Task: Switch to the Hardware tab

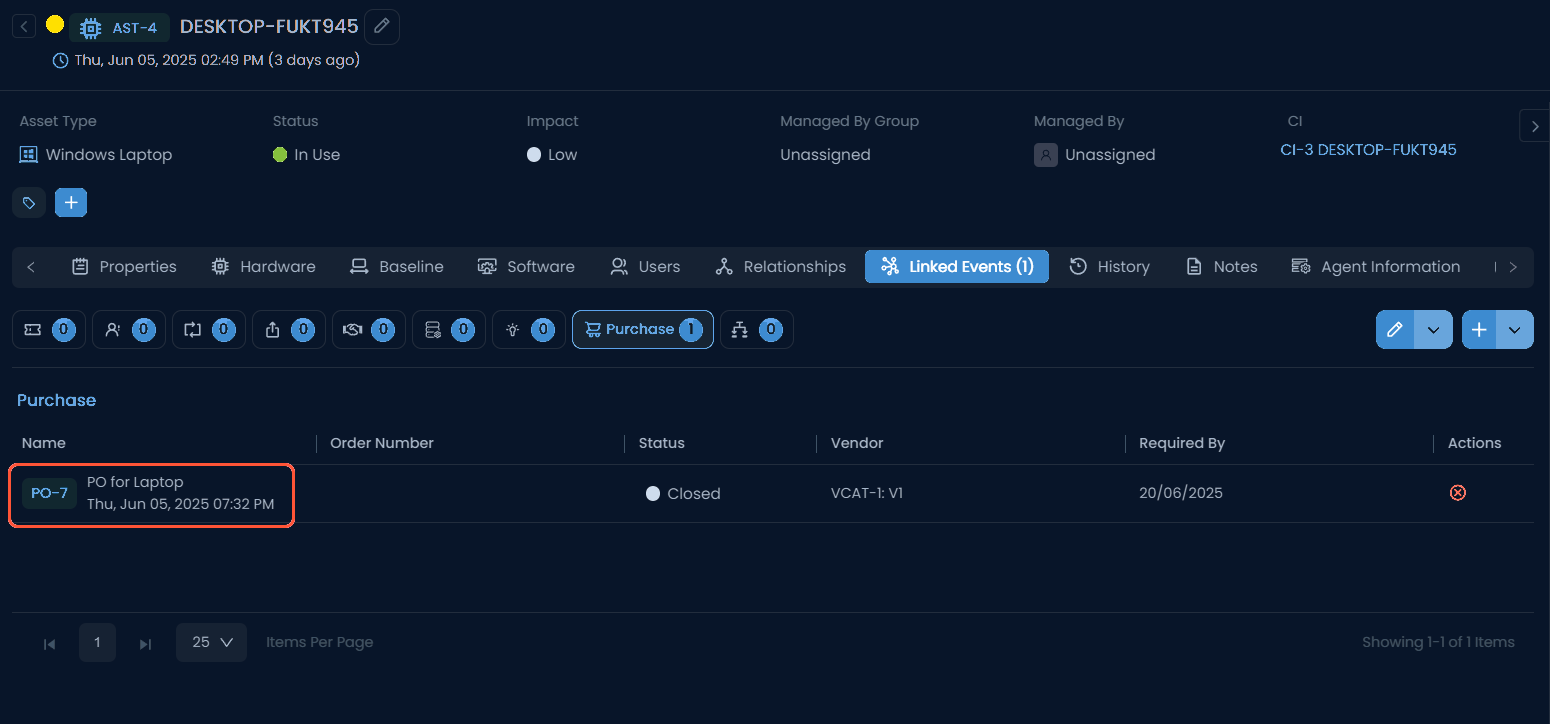Action: (264, 267)
